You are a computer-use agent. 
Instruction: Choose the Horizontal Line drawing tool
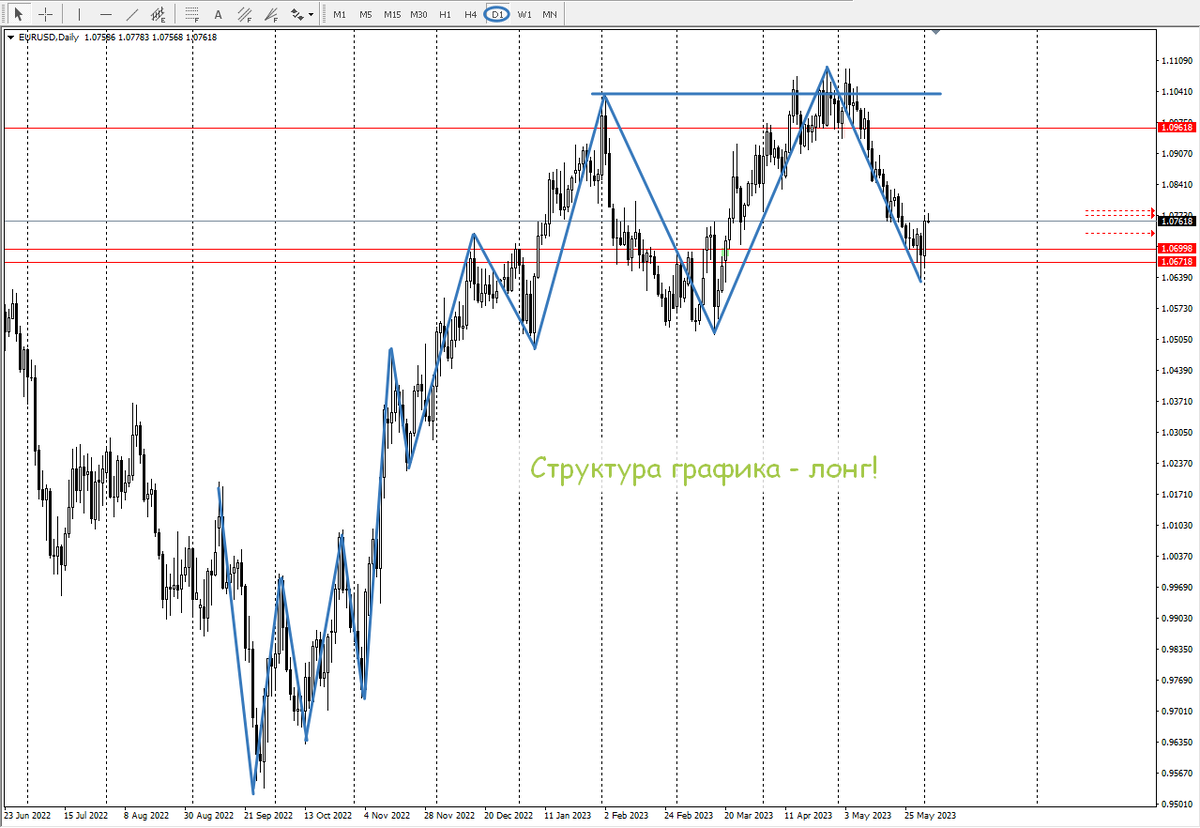click(106, 14)
